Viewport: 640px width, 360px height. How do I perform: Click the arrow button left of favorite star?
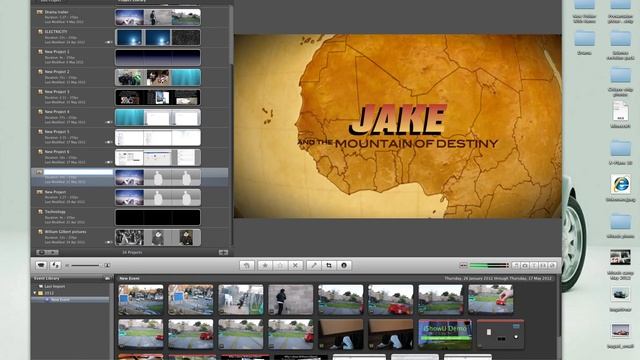click(247, 265)
